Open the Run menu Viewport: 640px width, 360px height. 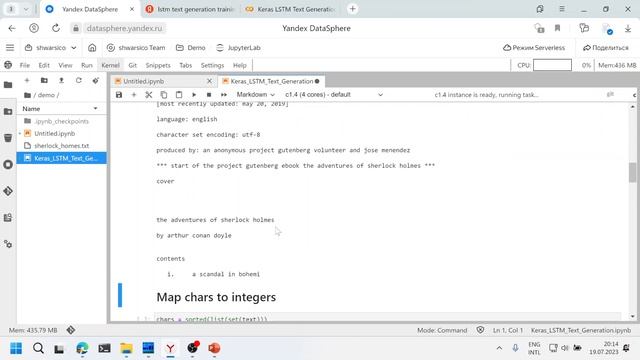pyautogui.click(x=87, y=65)
